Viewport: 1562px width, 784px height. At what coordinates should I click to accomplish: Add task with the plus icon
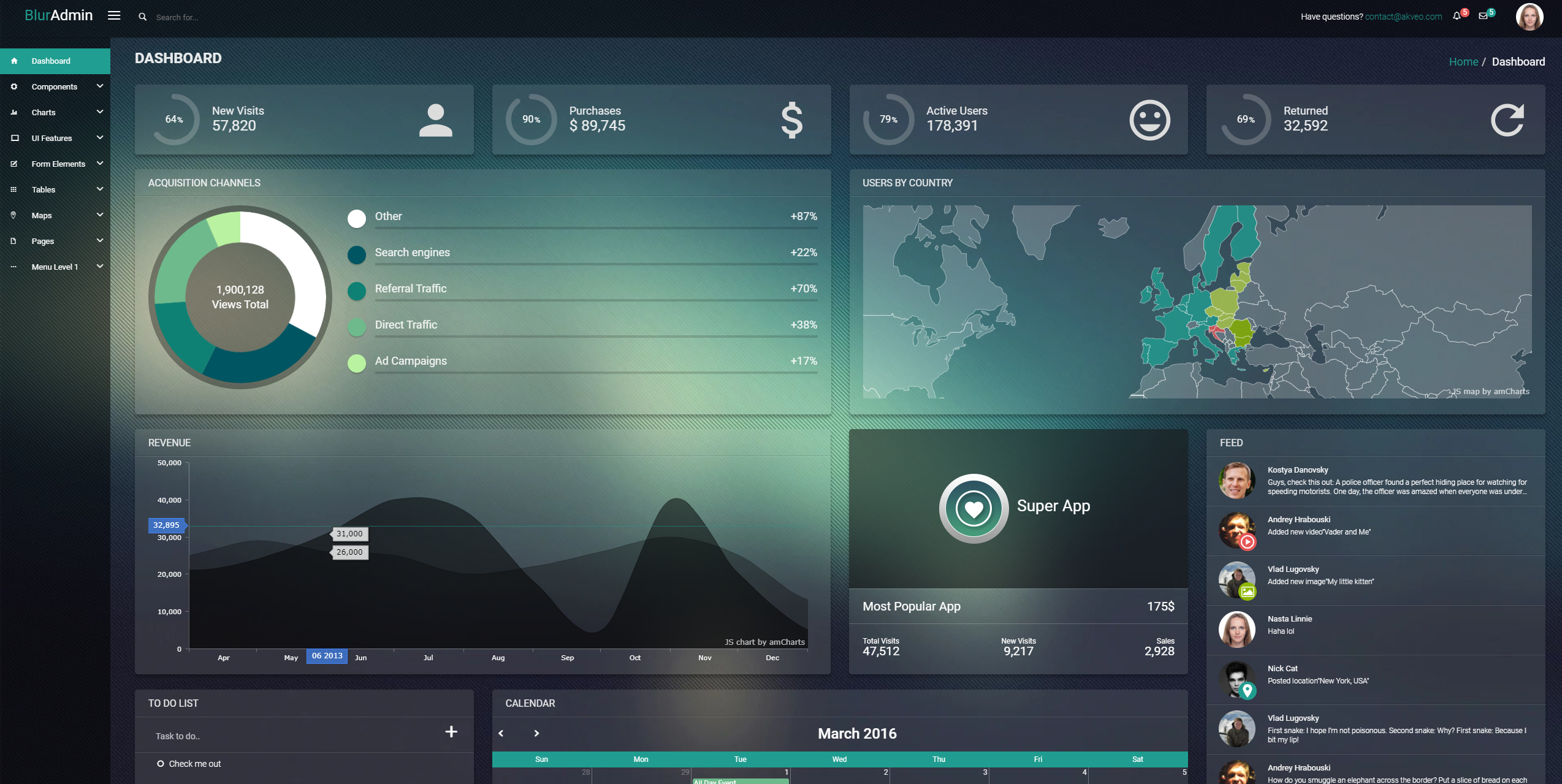451,731
